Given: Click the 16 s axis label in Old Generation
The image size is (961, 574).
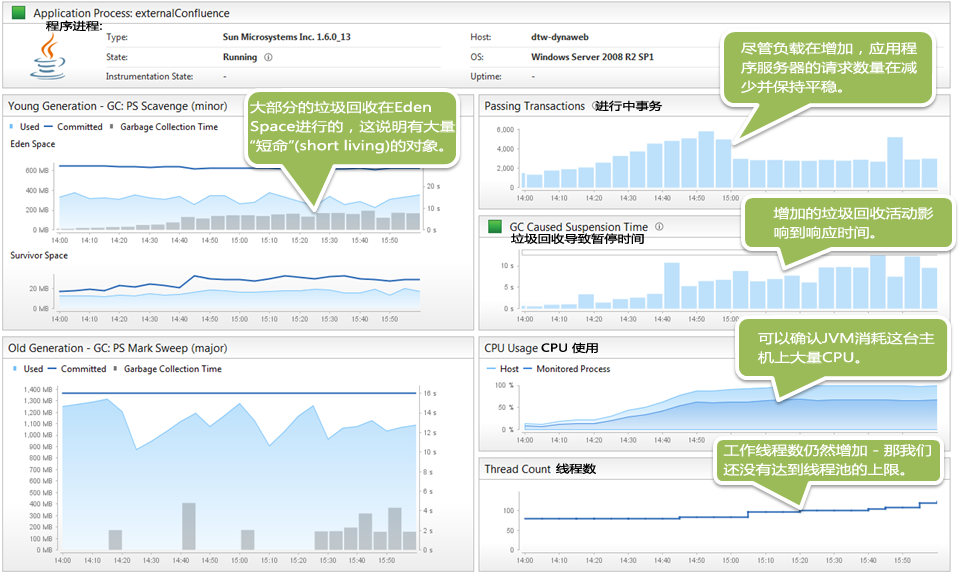Looking at the screenshot, I should point(430,393).
